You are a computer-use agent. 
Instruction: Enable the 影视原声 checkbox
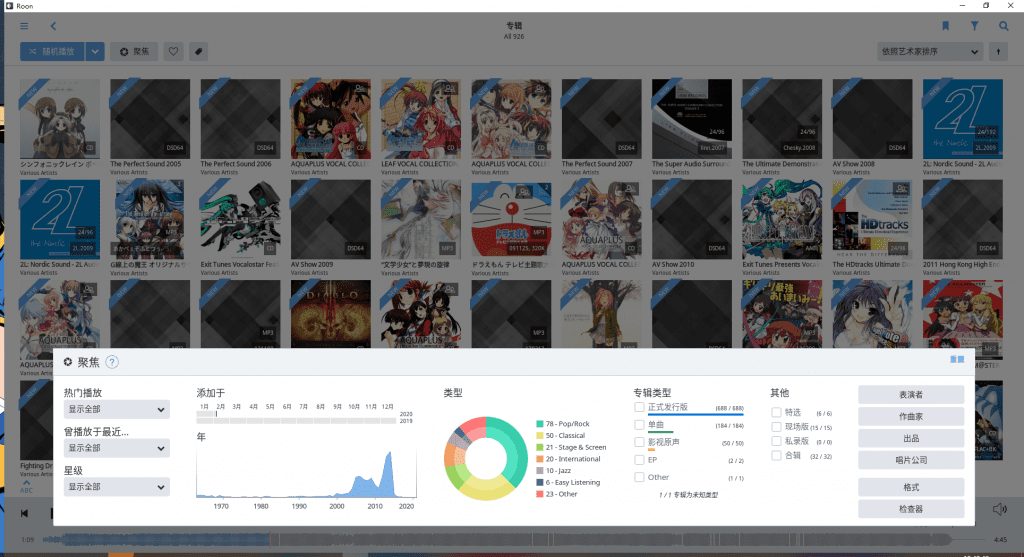pos(640,442)
